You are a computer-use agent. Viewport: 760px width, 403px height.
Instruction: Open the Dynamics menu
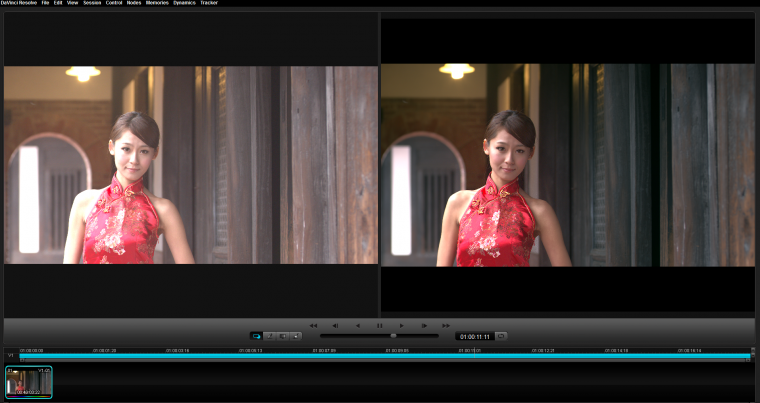pos(184,3)
